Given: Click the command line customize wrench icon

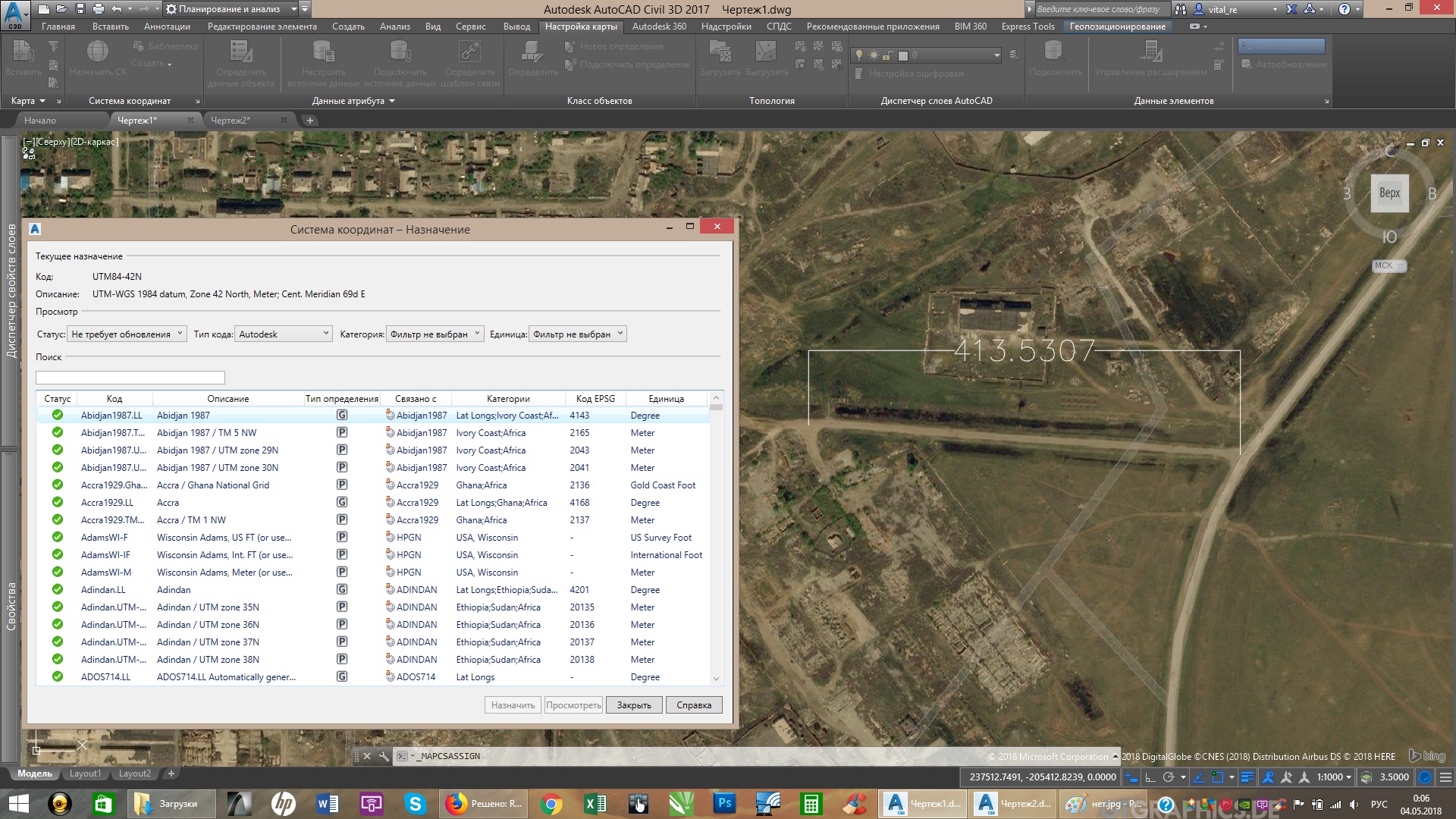Looking at the screenshot, I should 384,756.
